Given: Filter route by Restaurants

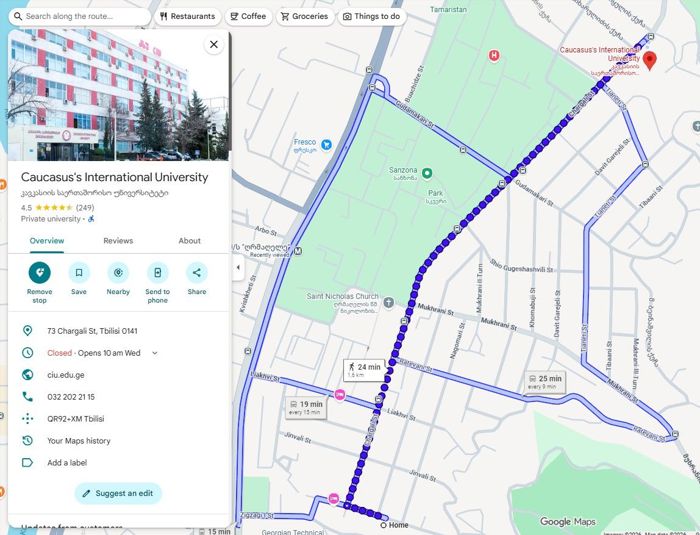Looking at the screenshot, I should (188, 17).
